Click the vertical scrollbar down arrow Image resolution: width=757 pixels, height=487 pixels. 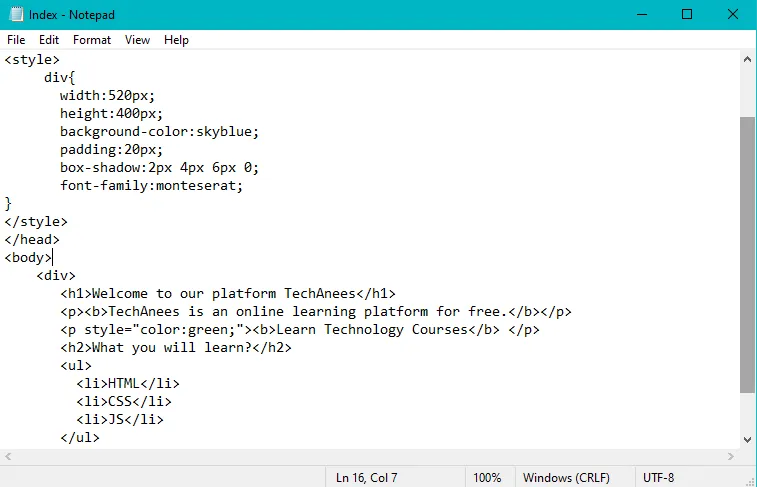pos(747,440)
